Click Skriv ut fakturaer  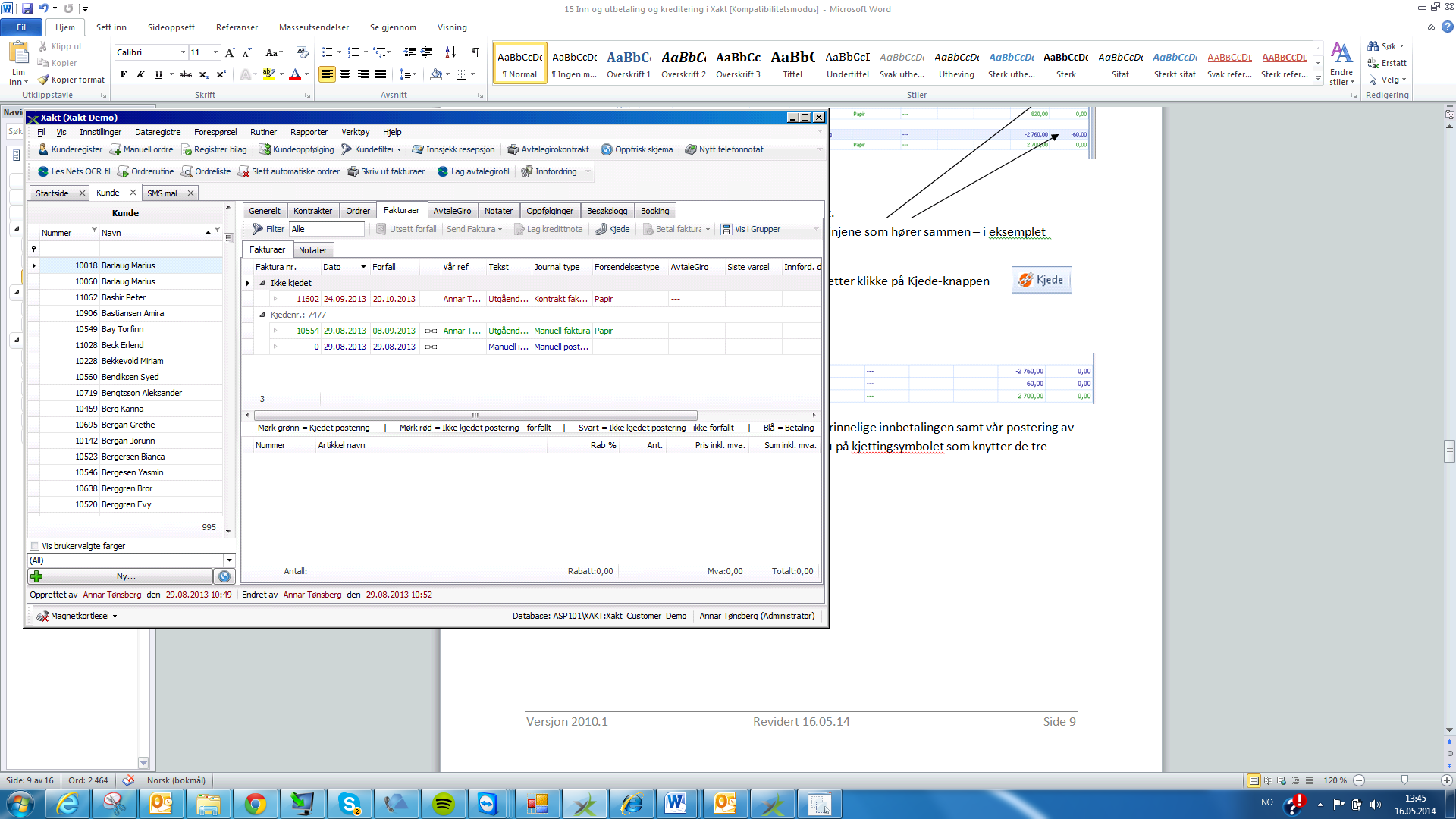[386, 171]
